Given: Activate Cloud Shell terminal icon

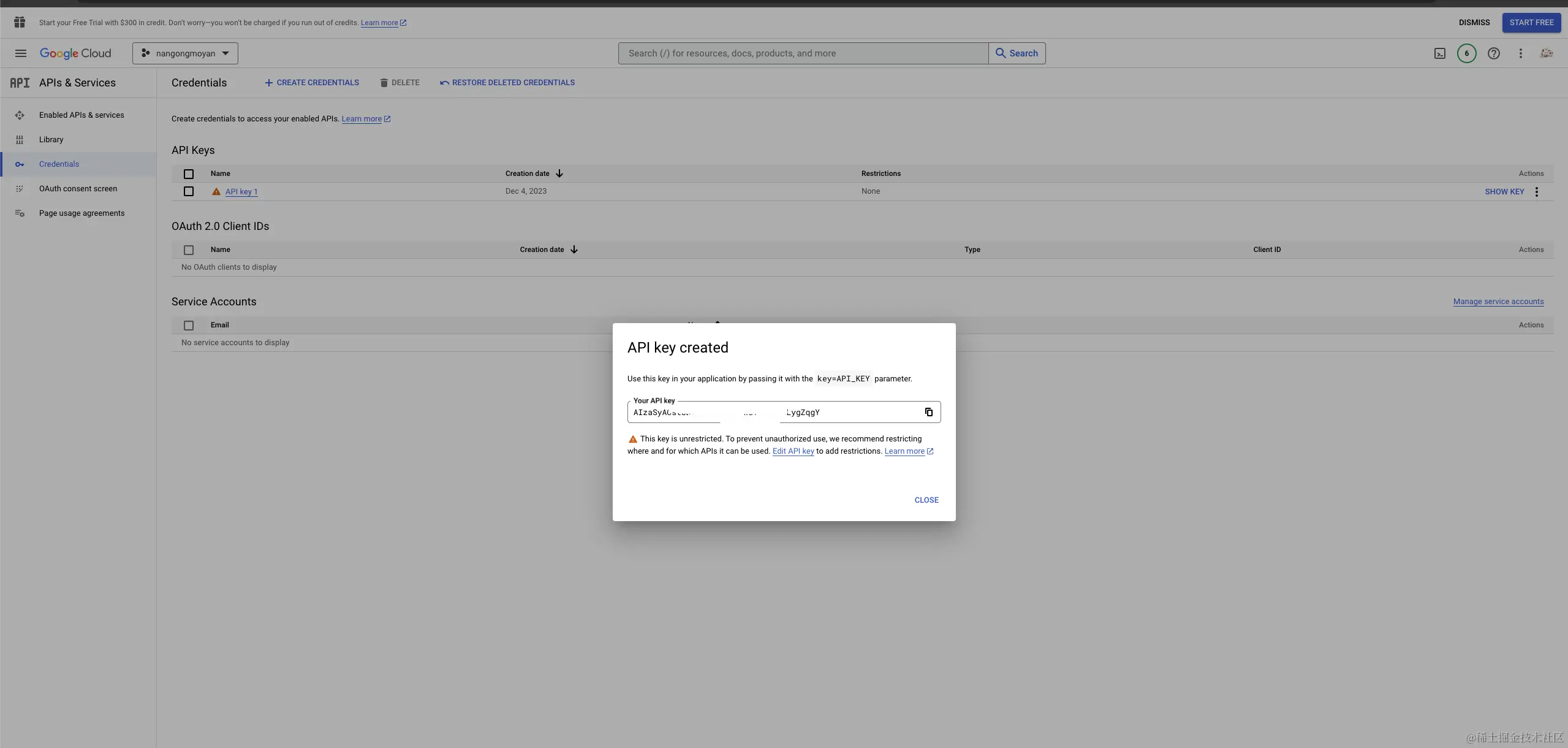Looking at the screenshot, I should click(x=1439, y=53).
